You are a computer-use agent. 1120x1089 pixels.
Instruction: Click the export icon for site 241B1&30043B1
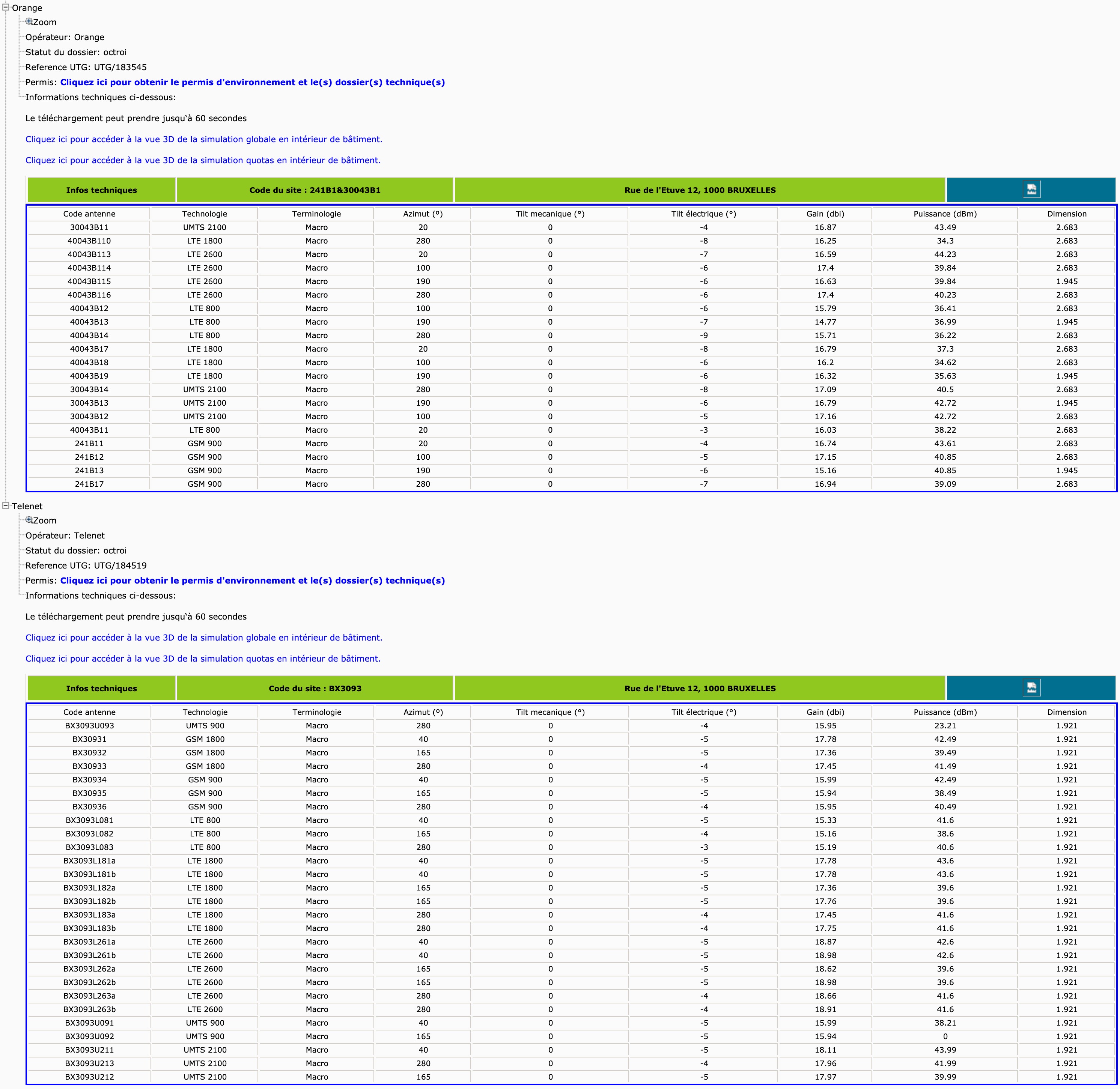(1031, 189)
